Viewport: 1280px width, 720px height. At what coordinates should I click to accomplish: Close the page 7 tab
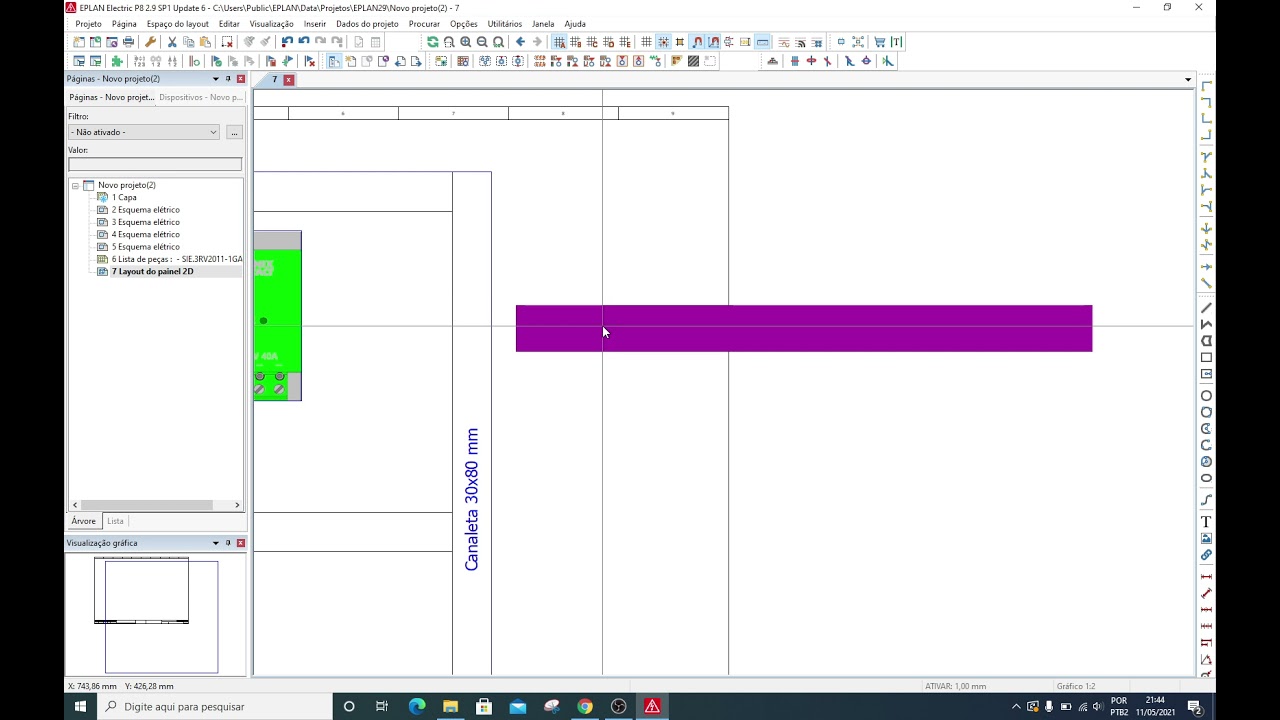tap(289, 80)
